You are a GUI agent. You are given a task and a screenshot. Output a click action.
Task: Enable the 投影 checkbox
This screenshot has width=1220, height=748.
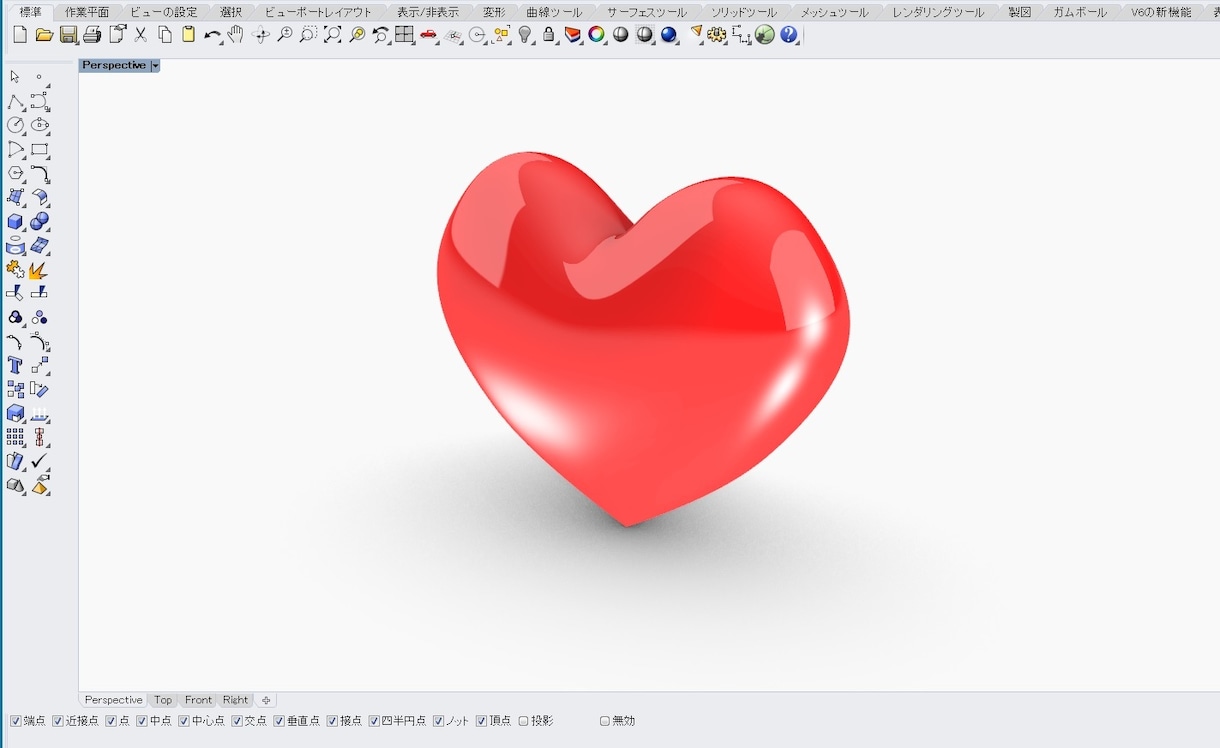click(523, 721)
